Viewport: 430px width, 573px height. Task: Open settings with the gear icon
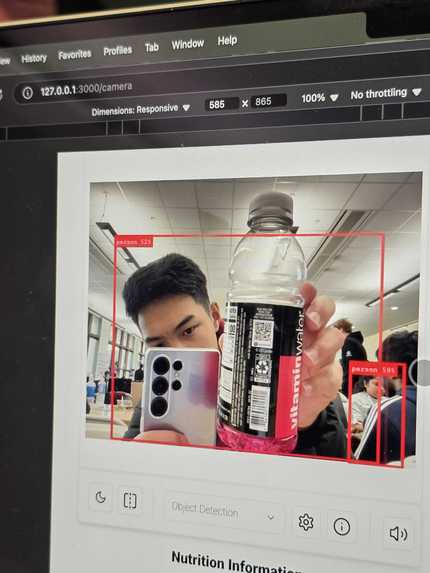306,522
